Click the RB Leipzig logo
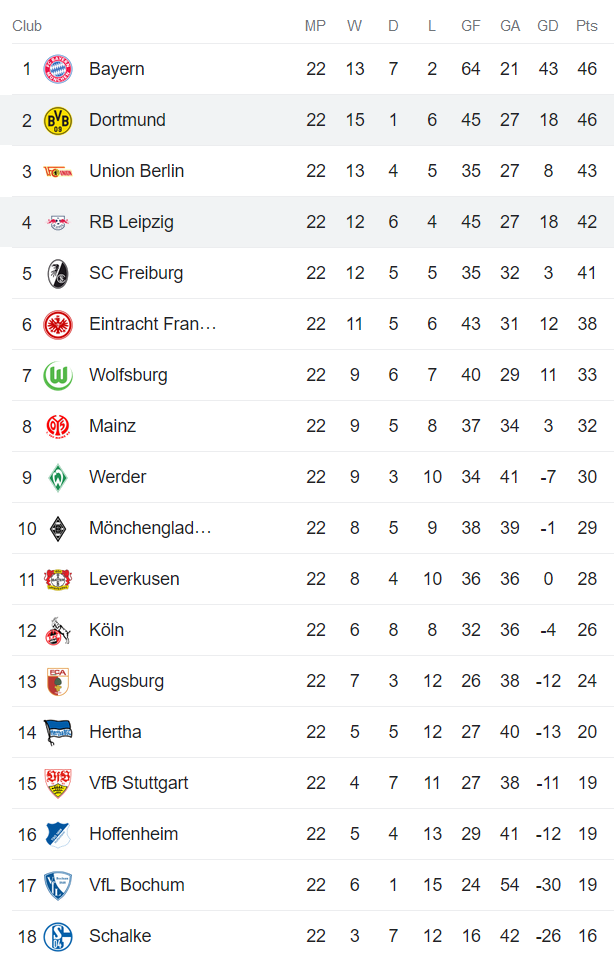 (x=58, y=222)
